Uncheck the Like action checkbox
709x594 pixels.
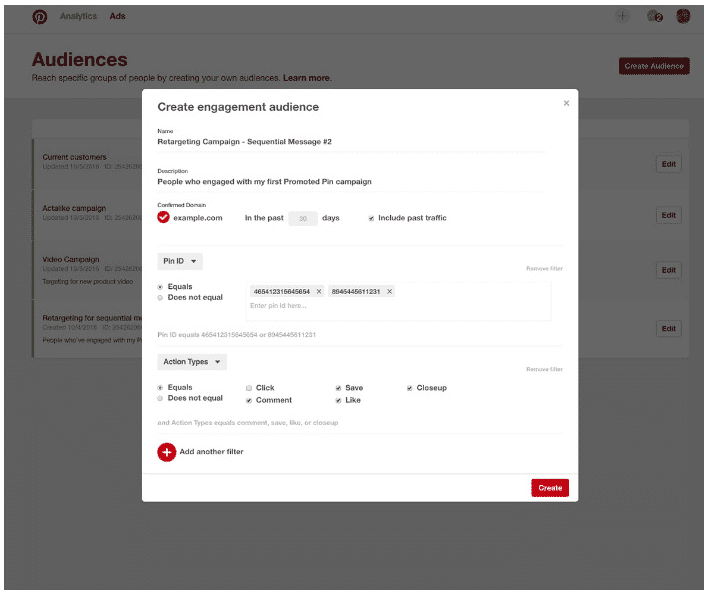click(338, 401)
